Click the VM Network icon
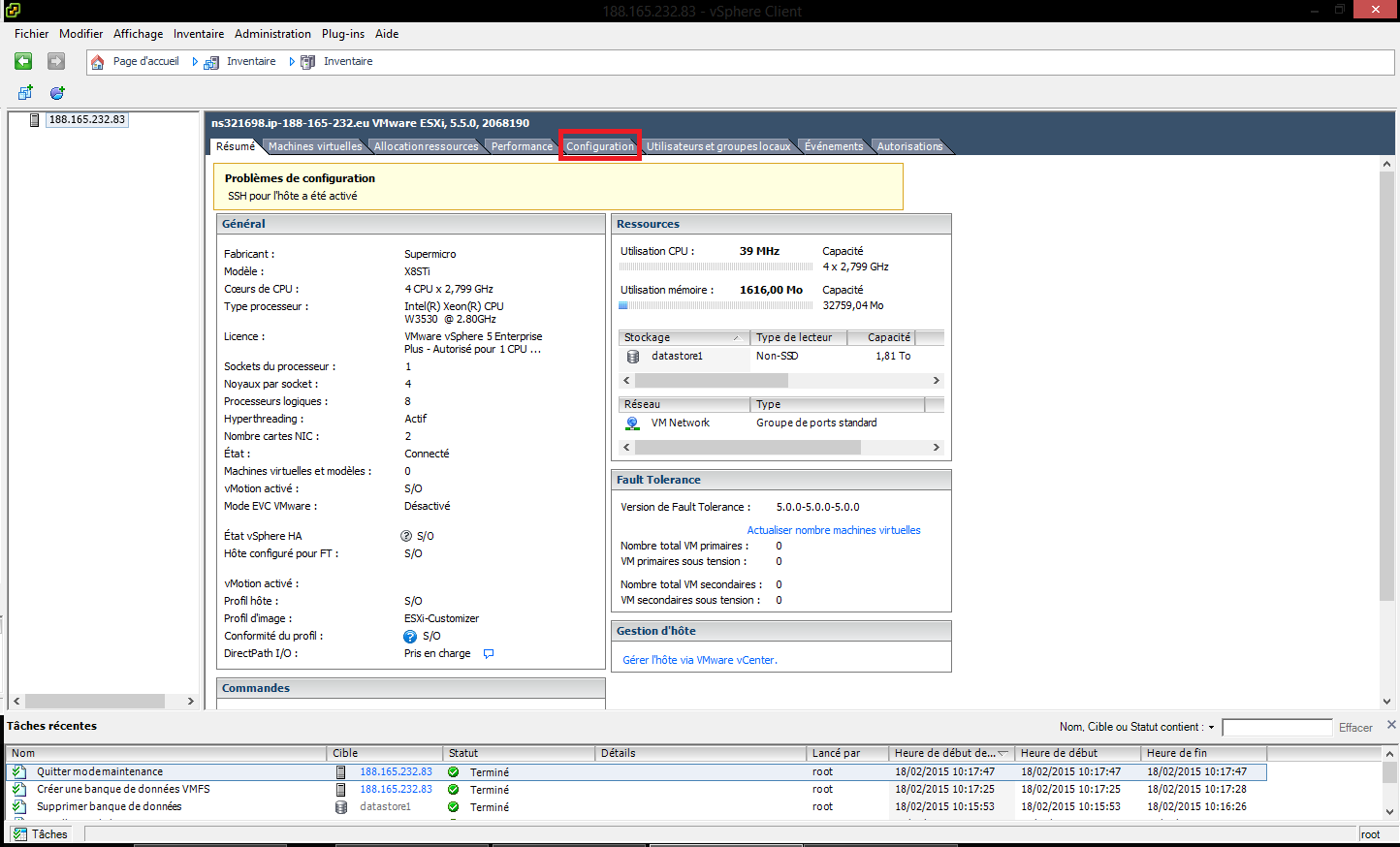The height and width of the screenshot is (847, 1400). 632,423
